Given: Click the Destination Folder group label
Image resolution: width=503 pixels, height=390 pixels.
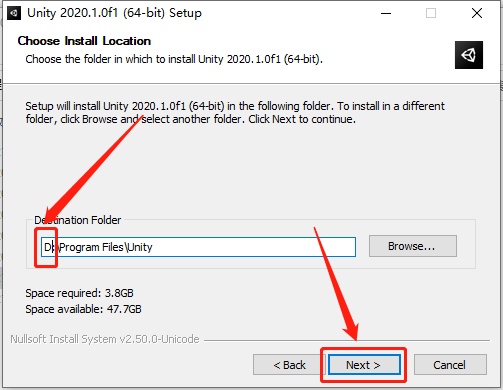Looking at the screenshot, I should (x=78, y=220).
